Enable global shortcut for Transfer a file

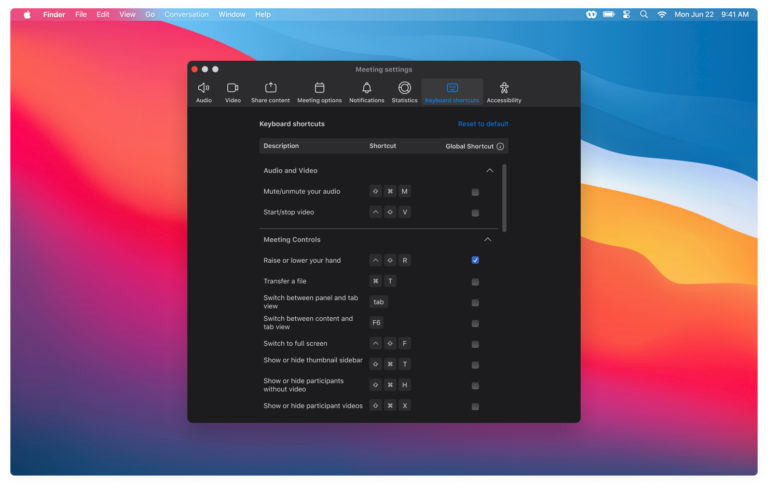coord(475,282)
